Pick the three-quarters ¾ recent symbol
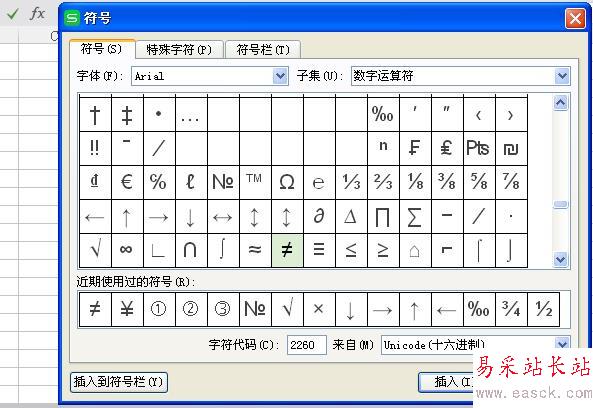This screenshot has height=408, width=593. tap(511, 309)
